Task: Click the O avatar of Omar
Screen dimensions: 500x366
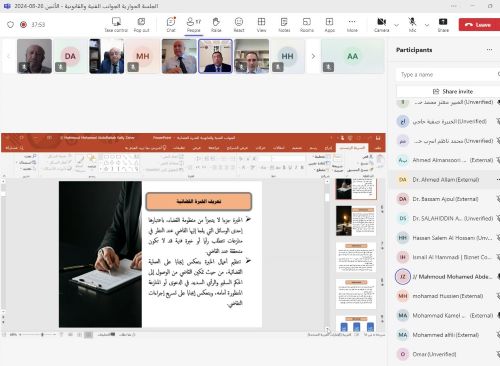Action: [x=403, y=354]
